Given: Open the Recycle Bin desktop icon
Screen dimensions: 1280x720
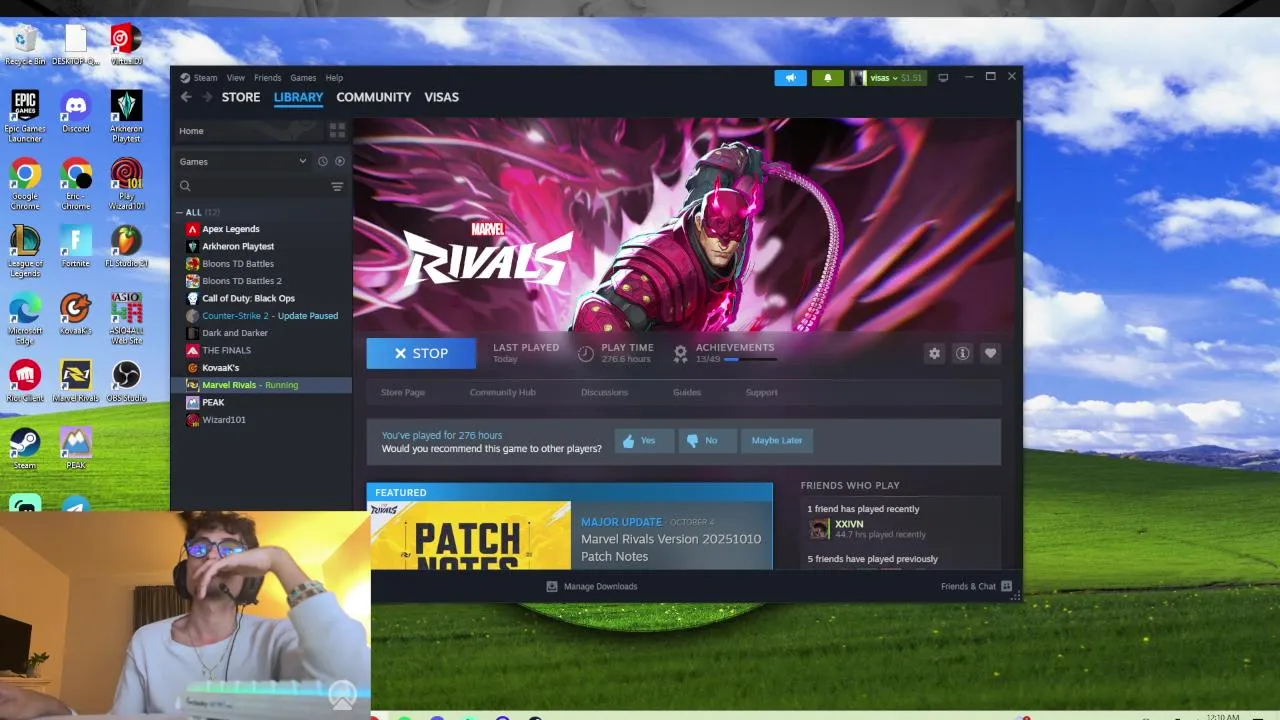Looking at the screenshot, I should (25, 45).
